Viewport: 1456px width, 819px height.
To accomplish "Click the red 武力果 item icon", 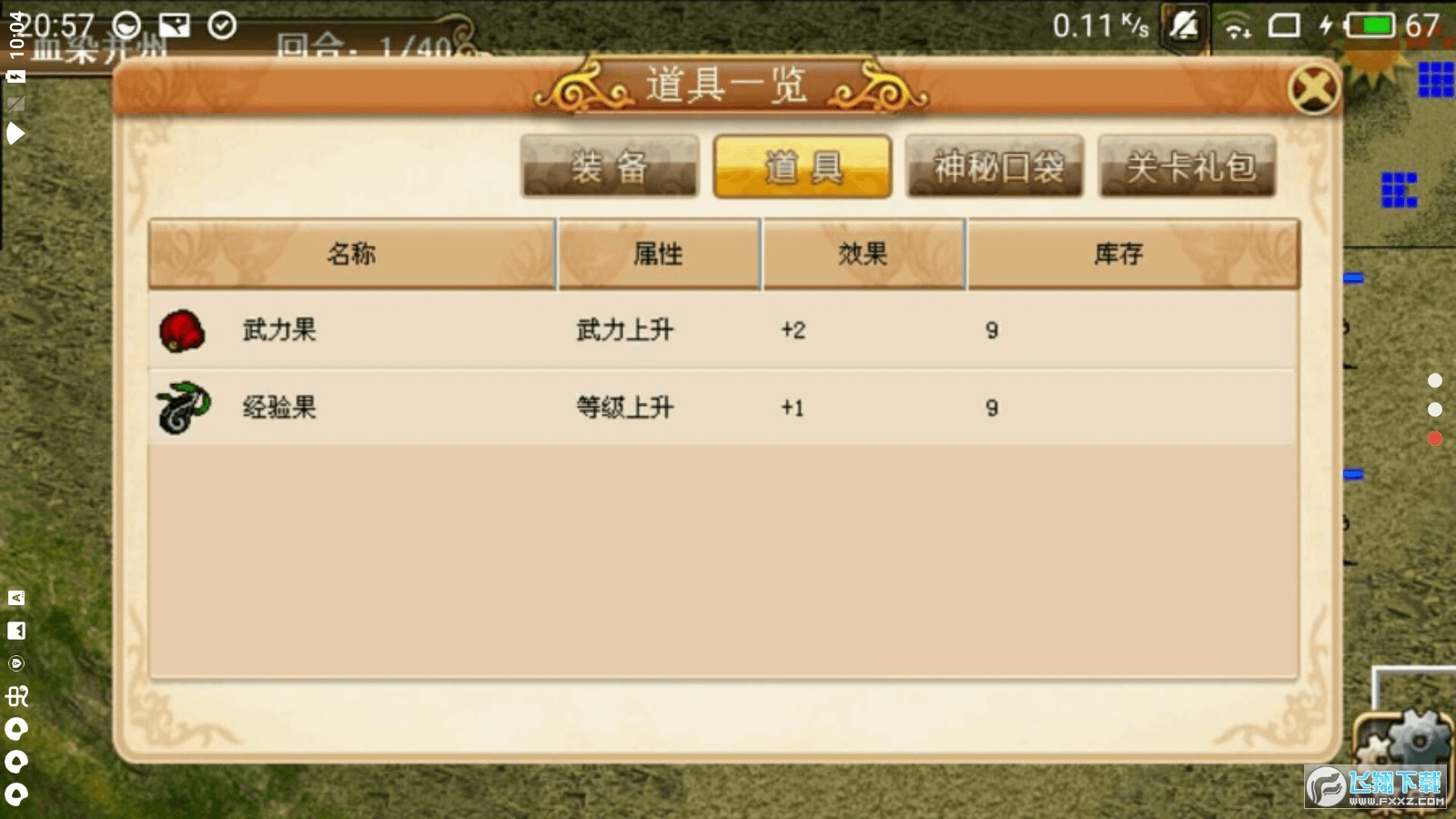I will tap(182, 330).
